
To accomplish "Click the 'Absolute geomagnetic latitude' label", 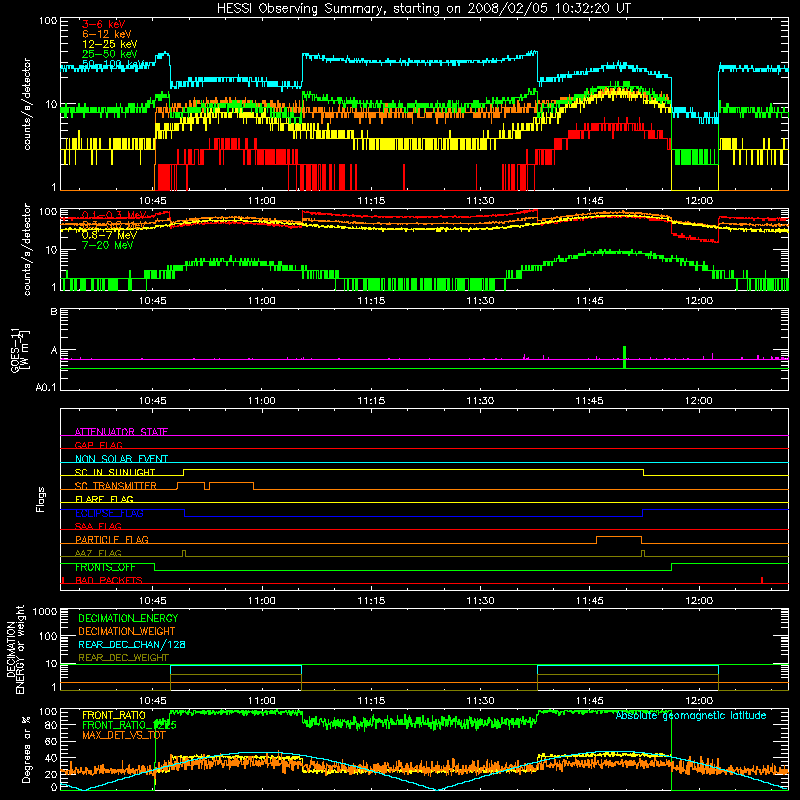I will (691, 715).
